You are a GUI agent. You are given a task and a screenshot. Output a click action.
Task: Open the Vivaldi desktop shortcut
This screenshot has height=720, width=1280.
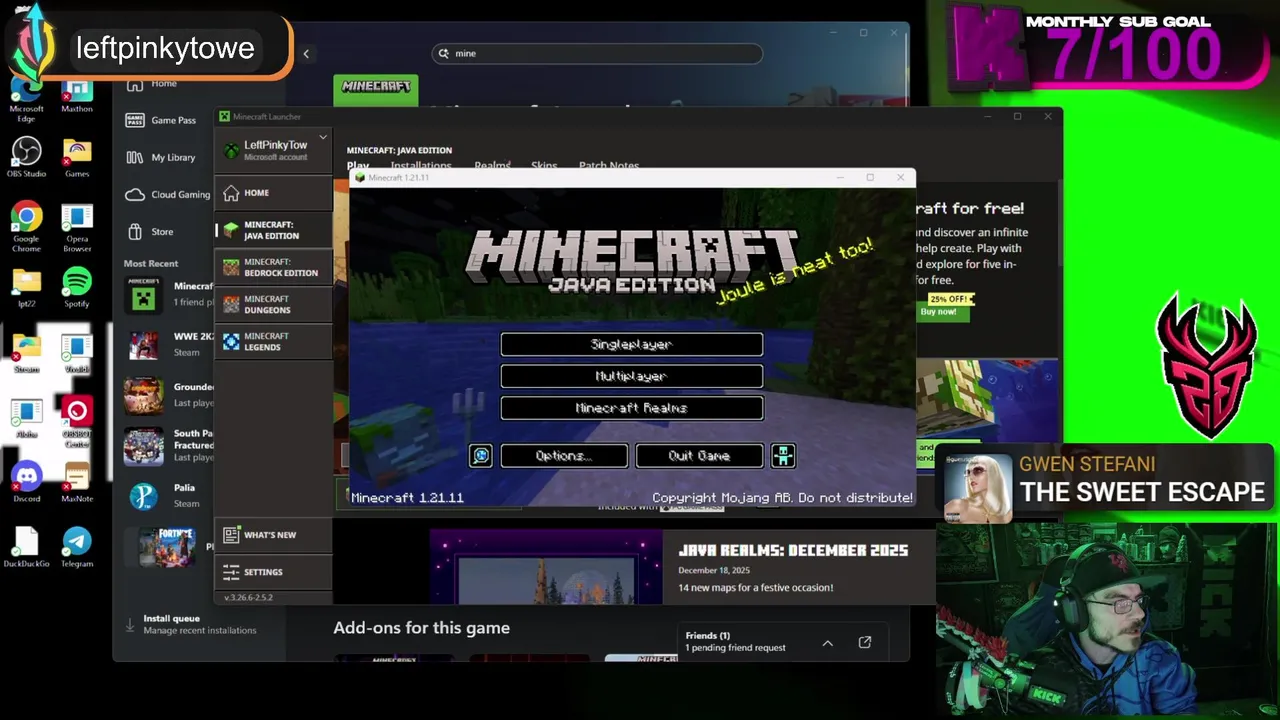(x=77, y=352)
